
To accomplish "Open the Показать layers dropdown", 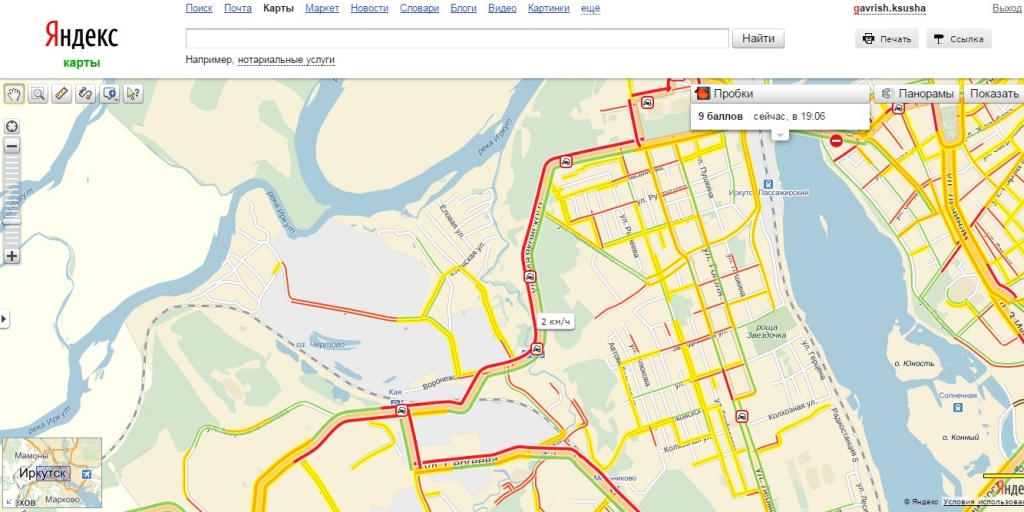I will pyautogui.click(x=993, y=93).
